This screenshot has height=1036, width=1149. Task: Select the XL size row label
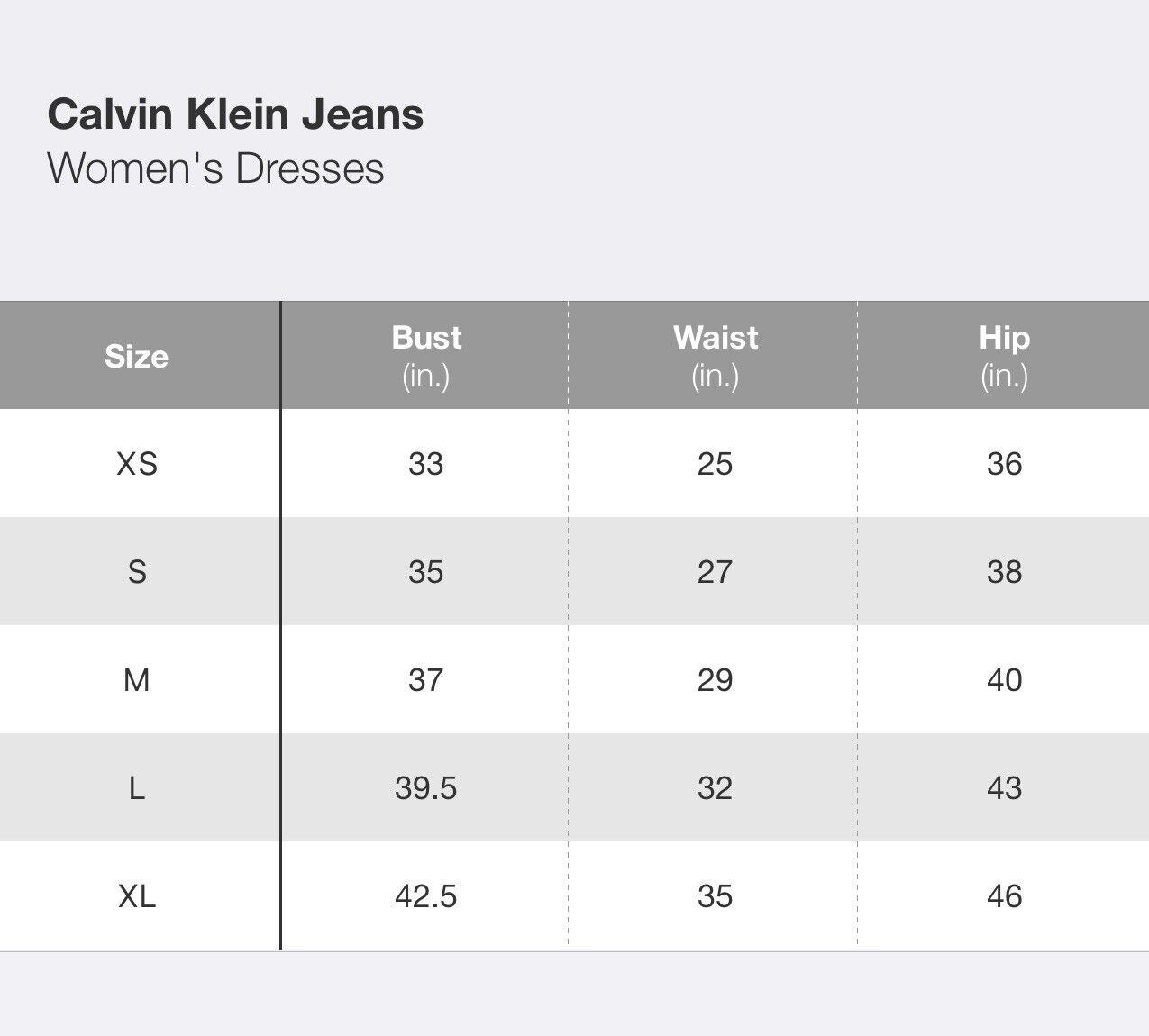point(137,896)
